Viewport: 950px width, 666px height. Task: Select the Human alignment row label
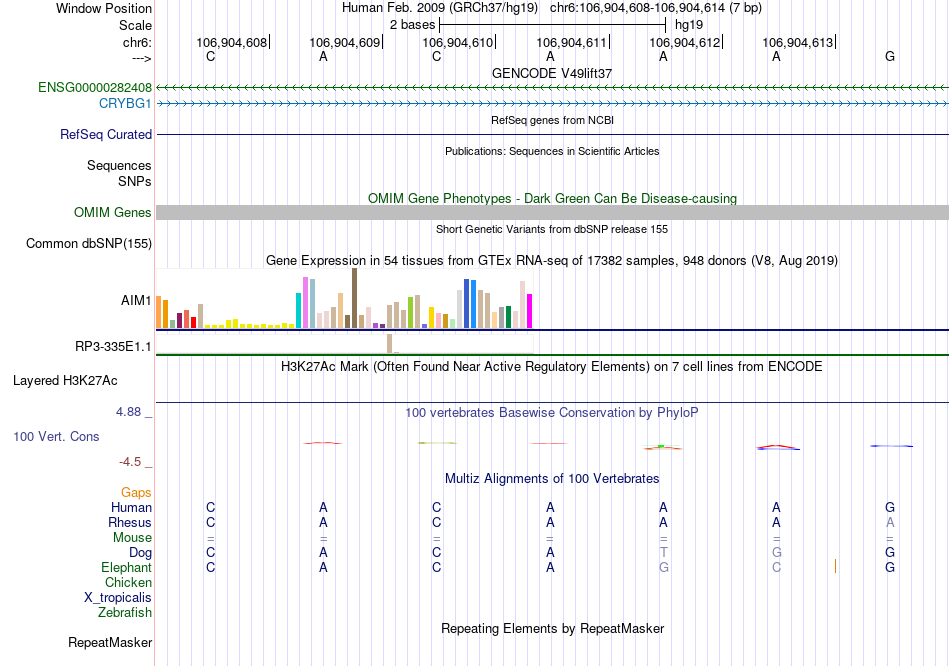(x=131, y=508)
